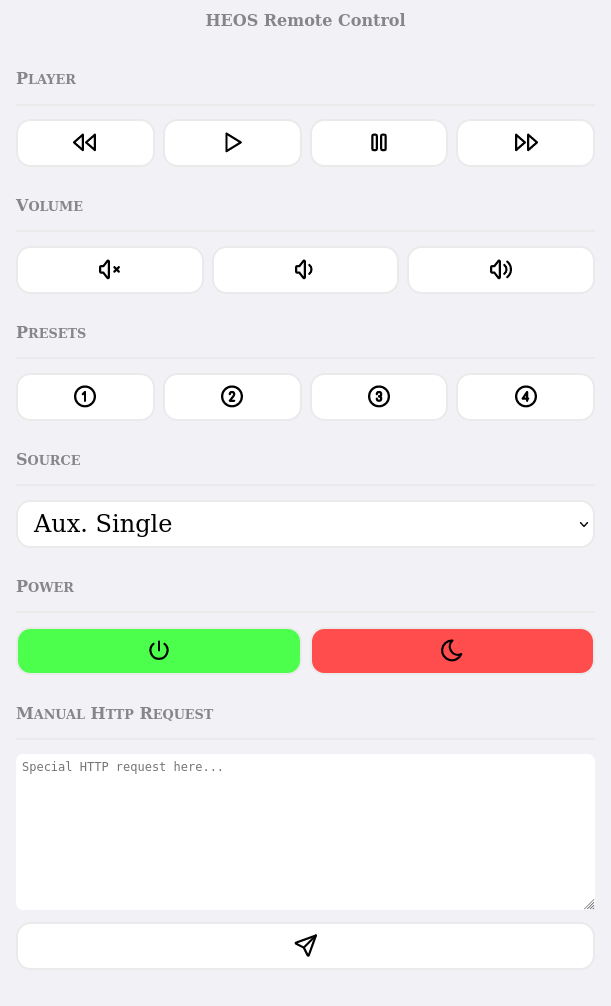Select preset number 4

[x=525, y=396]
